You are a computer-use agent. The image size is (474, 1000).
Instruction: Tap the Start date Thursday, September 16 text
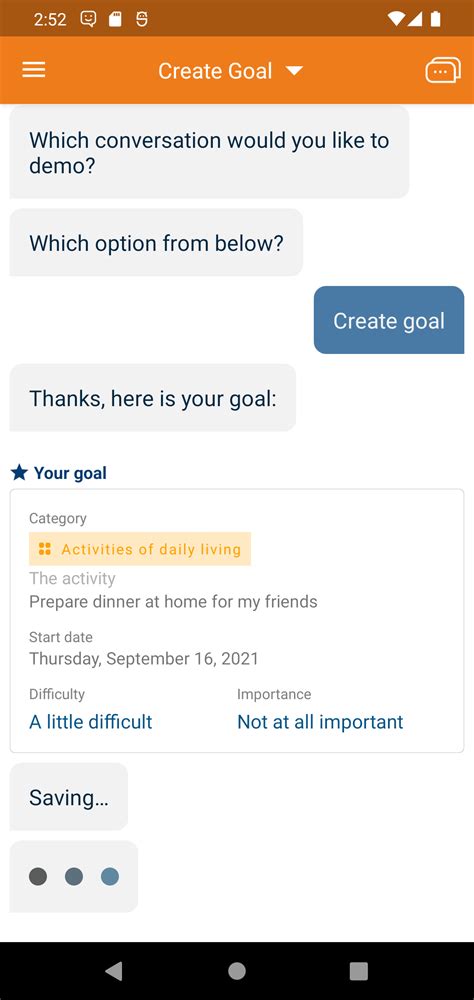point(144,658)
